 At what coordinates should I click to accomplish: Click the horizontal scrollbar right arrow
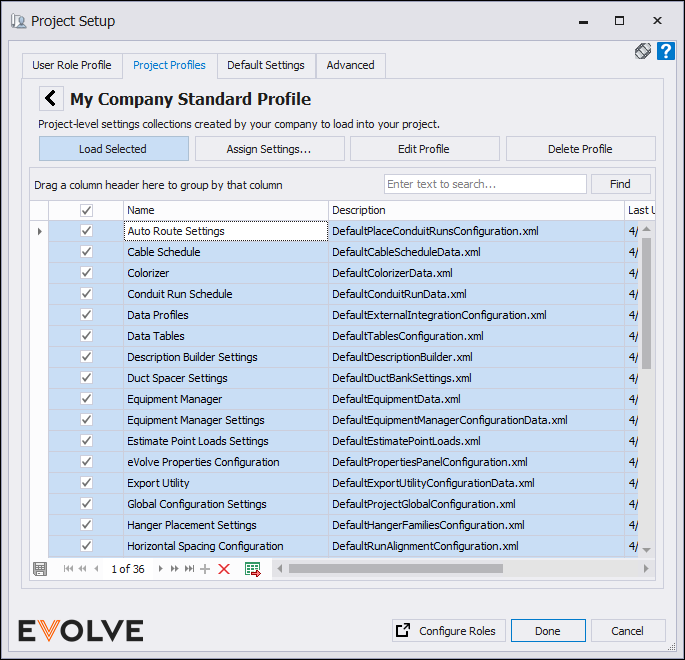tap(646, 568)
